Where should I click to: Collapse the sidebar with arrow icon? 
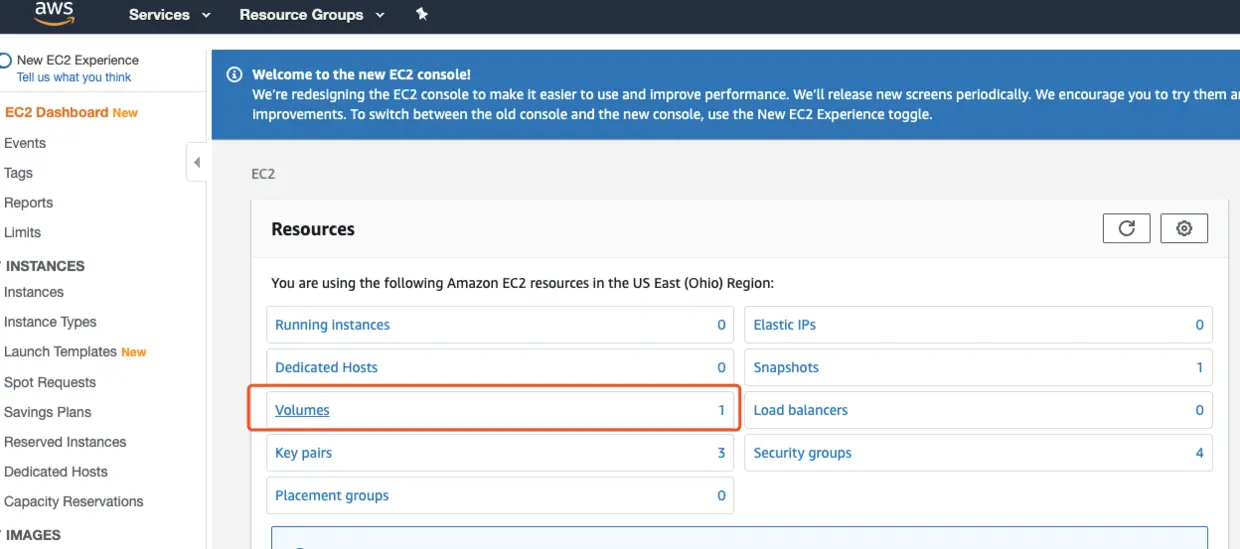[x=197, y=162]
